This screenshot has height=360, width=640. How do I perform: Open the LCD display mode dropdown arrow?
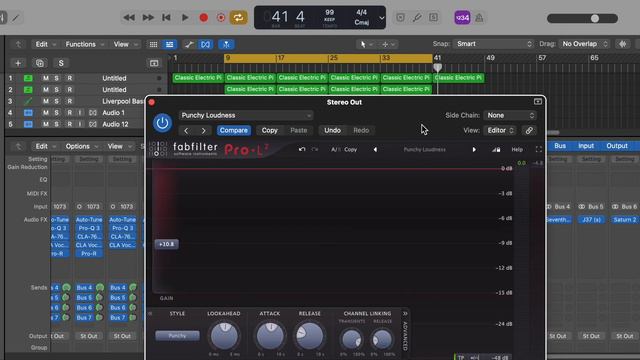[x=381, y=18]
